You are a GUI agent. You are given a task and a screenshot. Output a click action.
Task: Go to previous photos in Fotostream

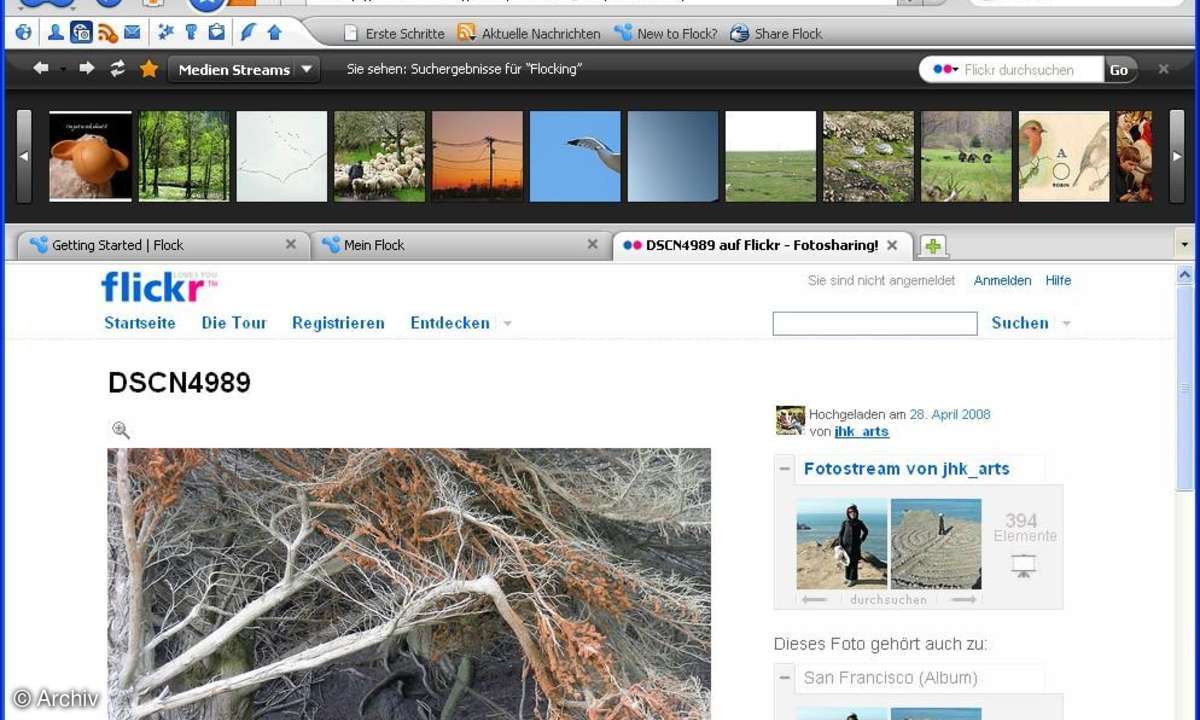coord(814,600)
